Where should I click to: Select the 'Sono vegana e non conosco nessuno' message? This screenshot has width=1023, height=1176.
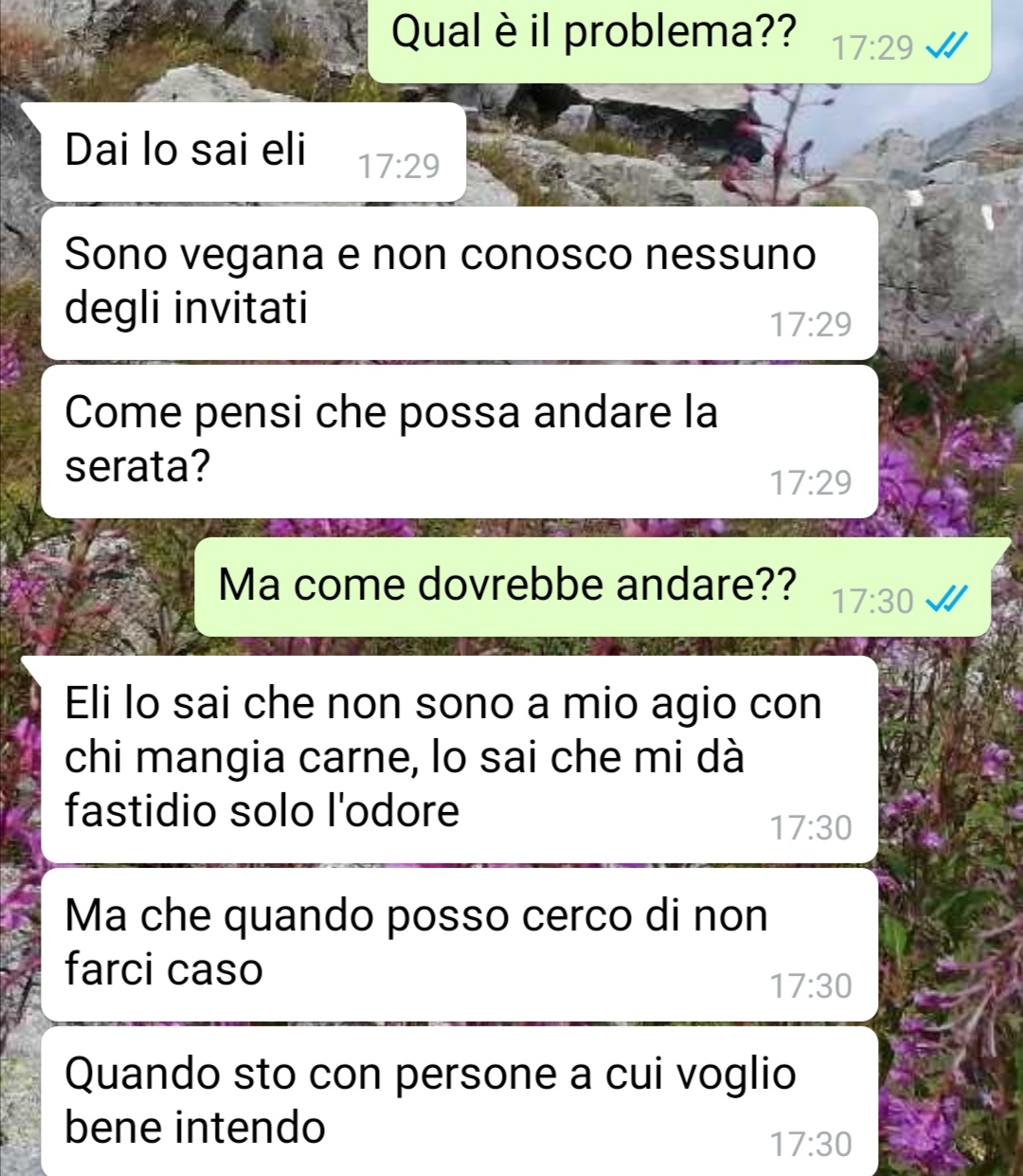tap(459, 283)
